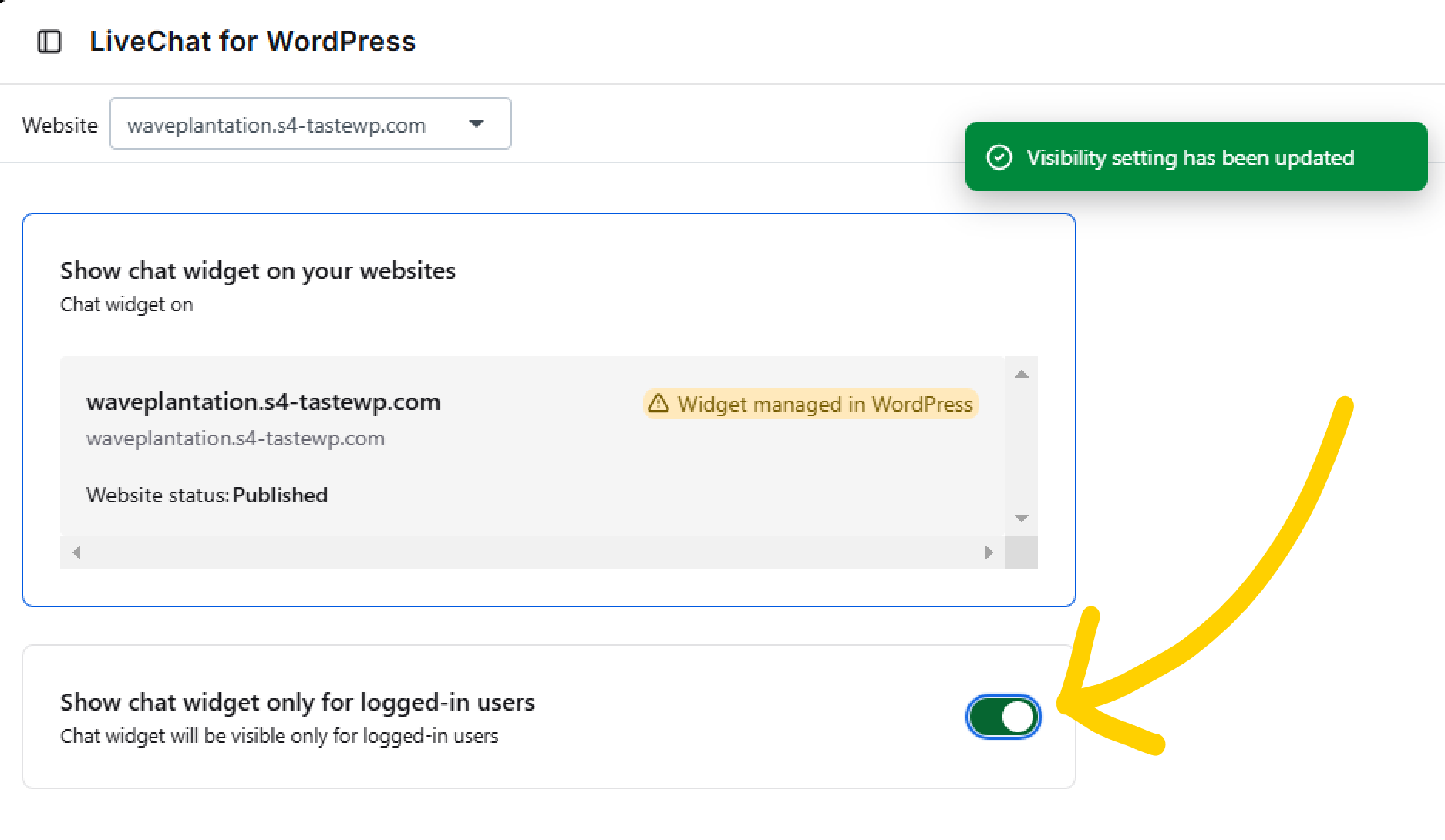Click the scroll right arrow in website list

point(989,553)
